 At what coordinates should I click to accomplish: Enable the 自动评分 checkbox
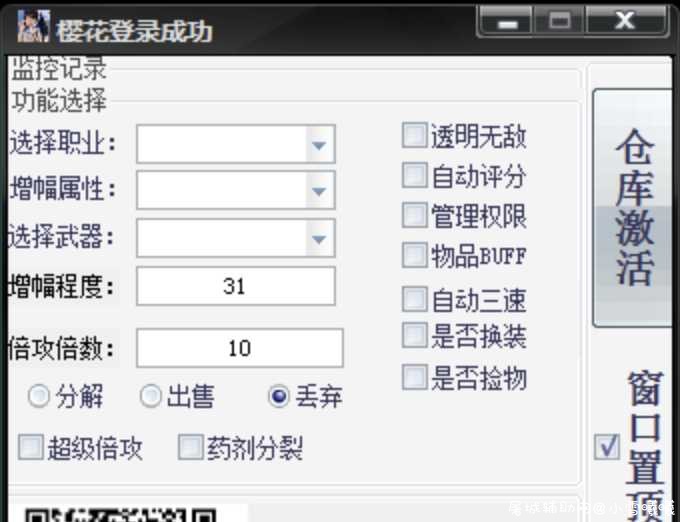pyautogui.click(x=415, y=175)
